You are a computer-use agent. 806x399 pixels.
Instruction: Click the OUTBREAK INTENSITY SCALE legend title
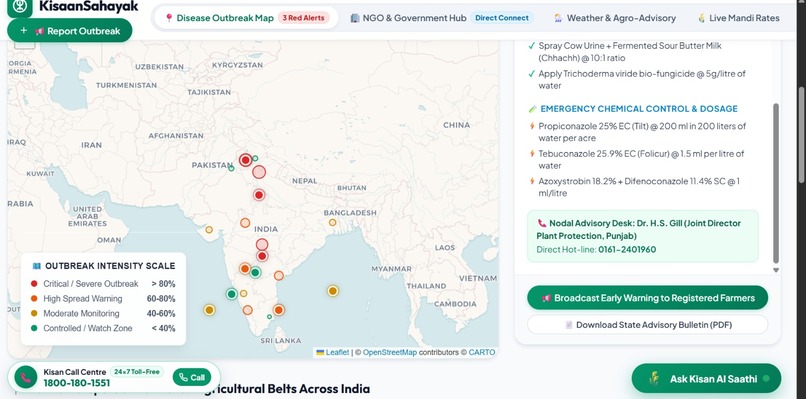pos(110,266)
